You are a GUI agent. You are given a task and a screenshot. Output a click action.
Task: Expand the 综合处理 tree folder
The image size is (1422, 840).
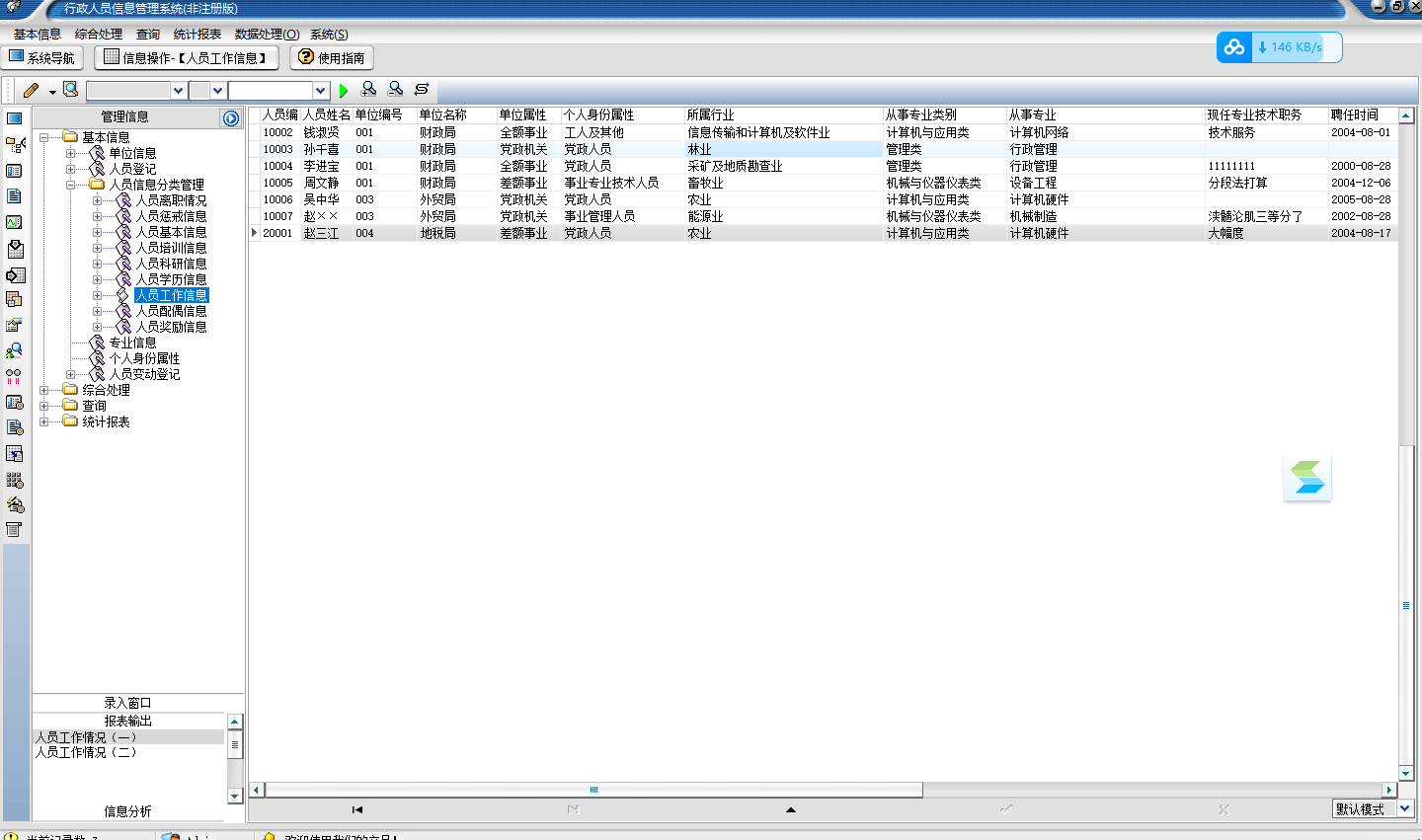coord(43,391)
